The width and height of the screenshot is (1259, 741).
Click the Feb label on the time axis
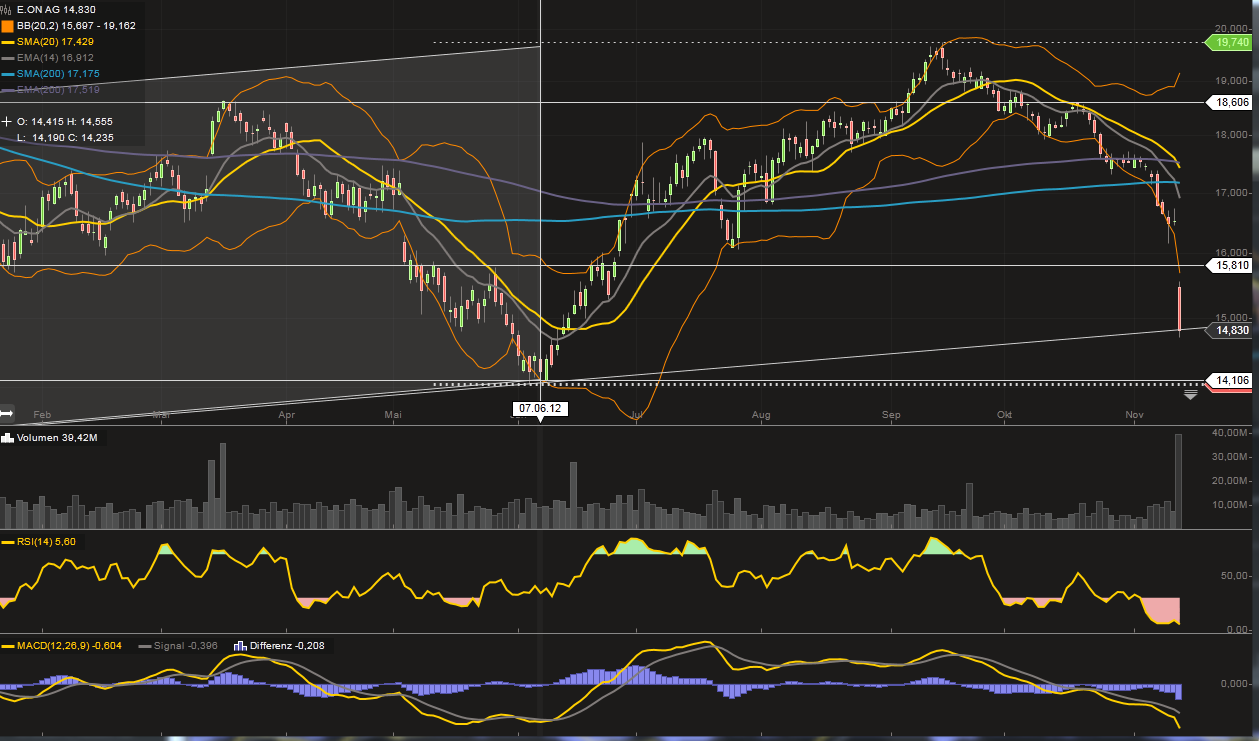point(42,413)
